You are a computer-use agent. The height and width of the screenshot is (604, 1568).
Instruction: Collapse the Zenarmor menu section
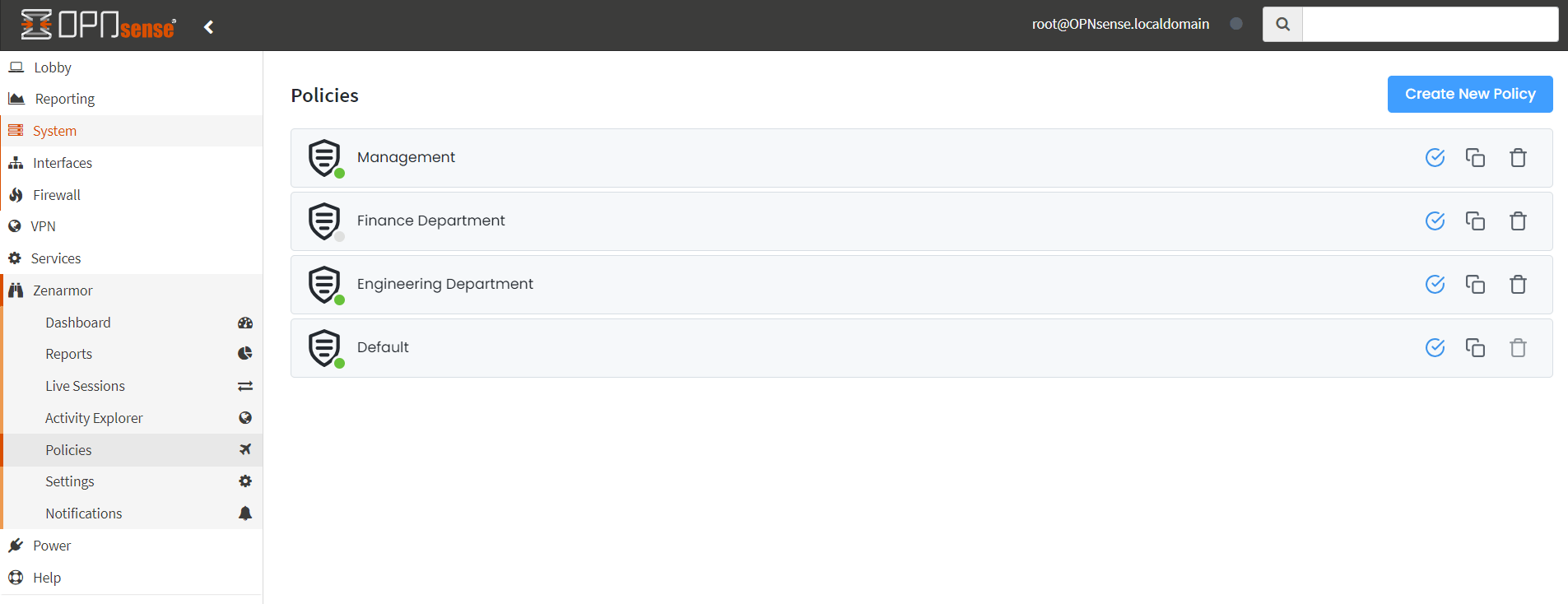click(x=63, y=290)
